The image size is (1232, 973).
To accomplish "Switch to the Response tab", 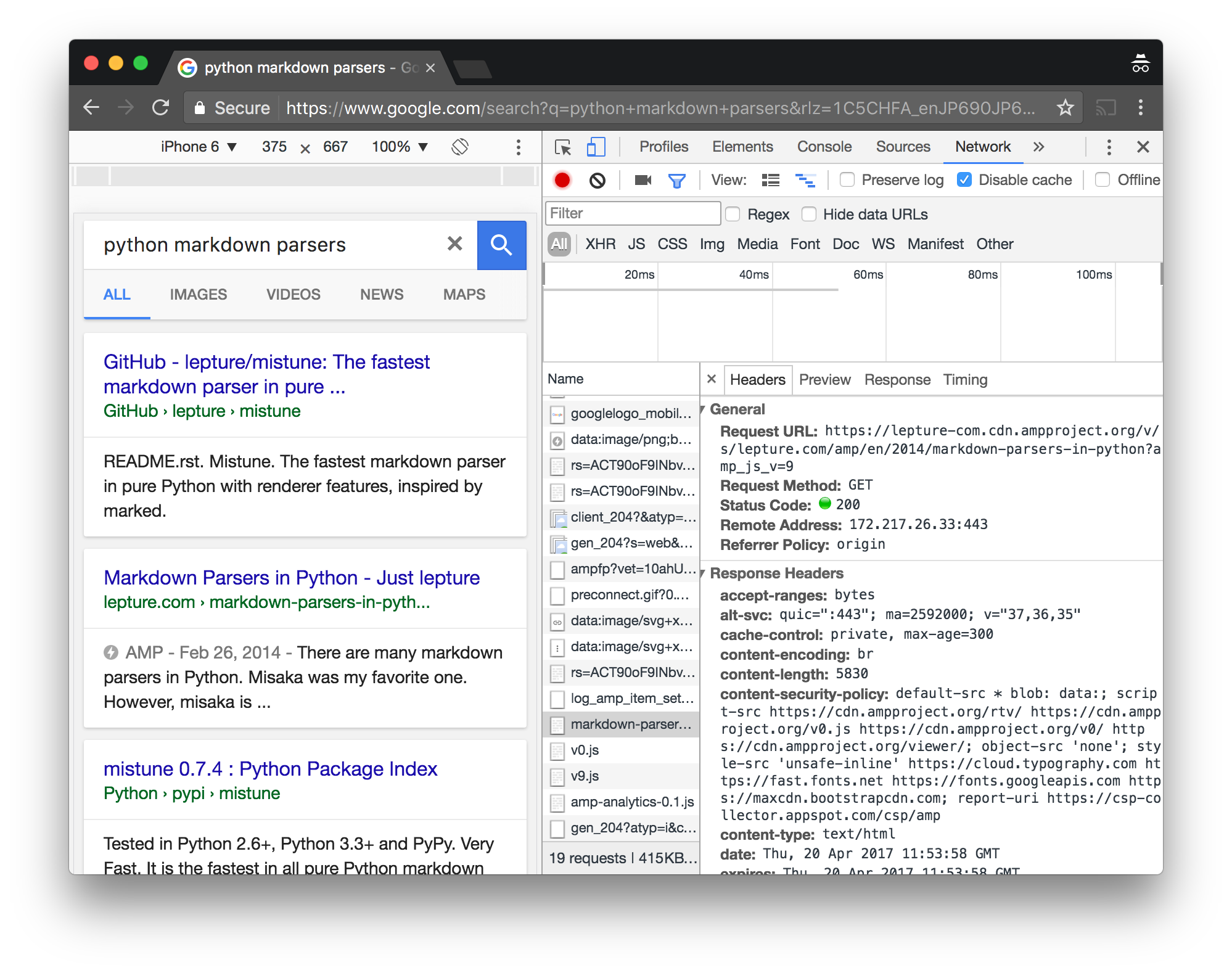I will tap(897, 380).
